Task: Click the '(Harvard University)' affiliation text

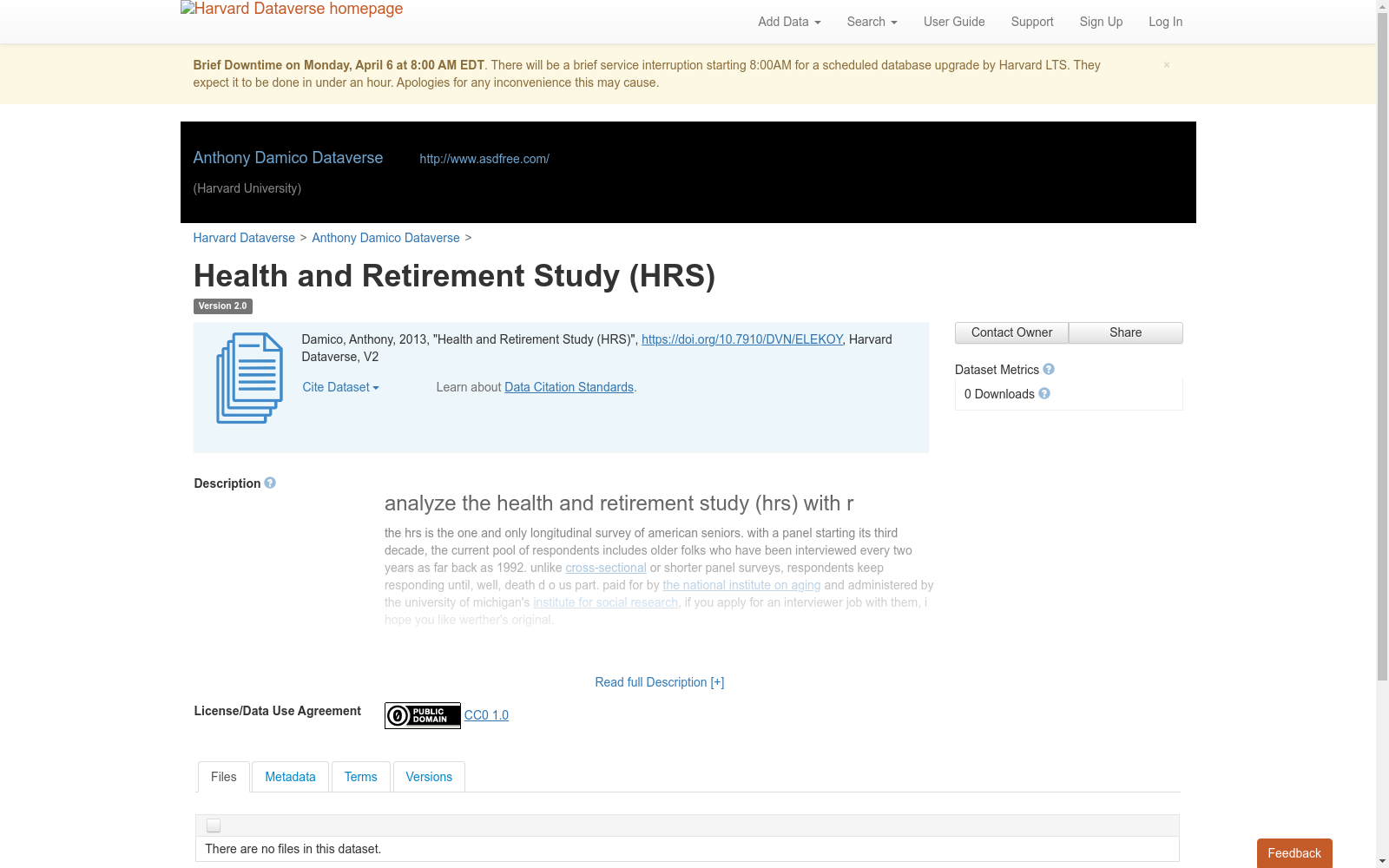Action: point(247,188)
